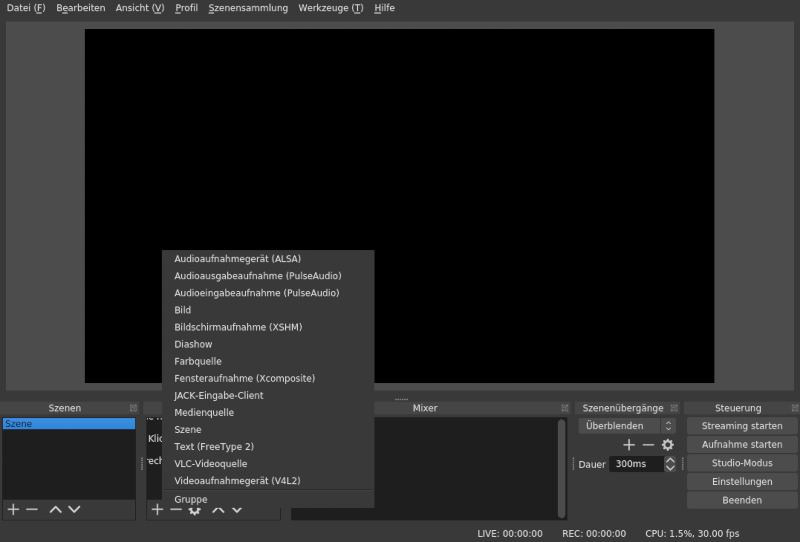Click the Szenen panel title
The image size is (800, 542).
(65, 408)
